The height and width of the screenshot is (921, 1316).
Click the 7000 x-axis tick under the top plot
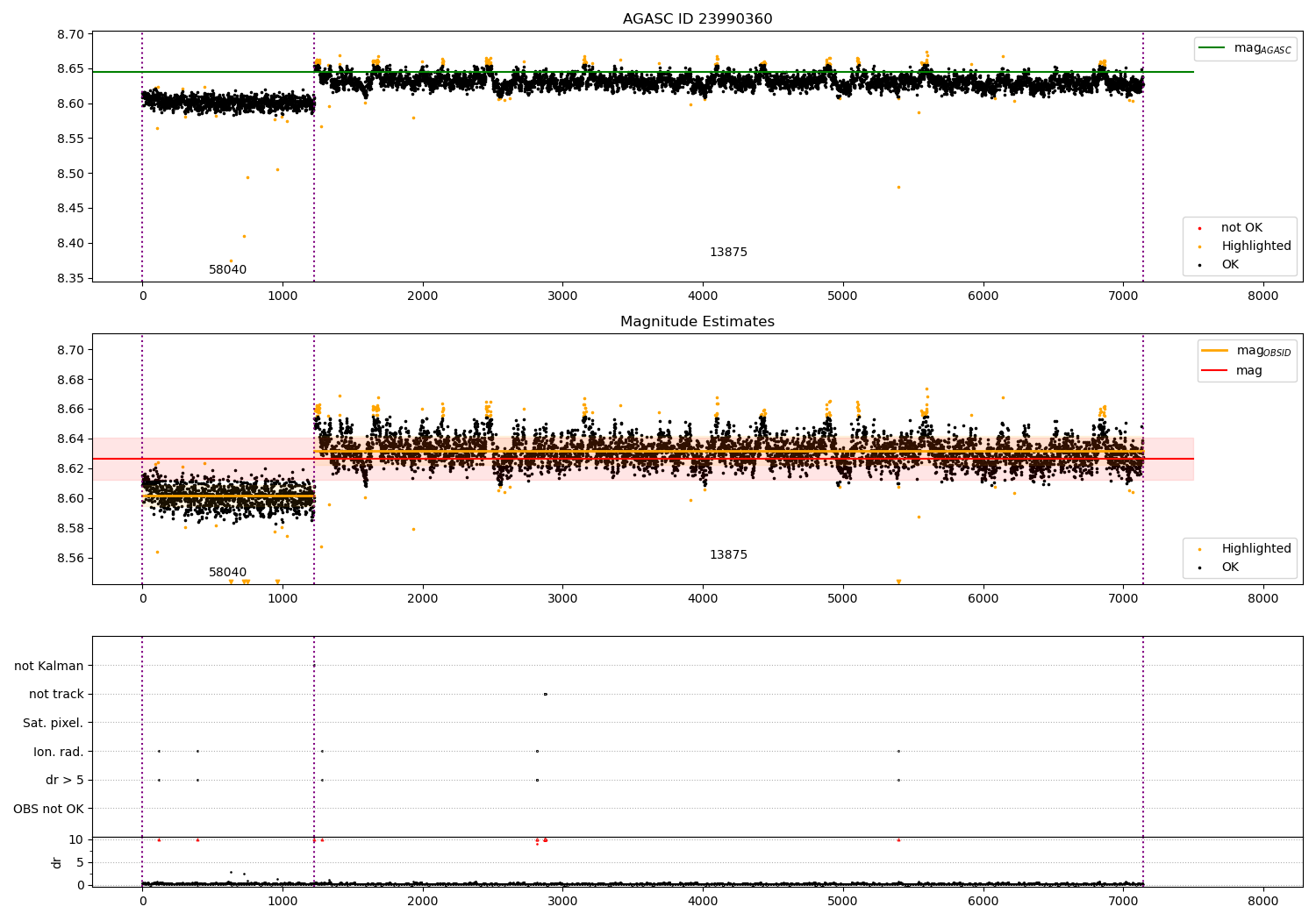tap(1123, 296)
